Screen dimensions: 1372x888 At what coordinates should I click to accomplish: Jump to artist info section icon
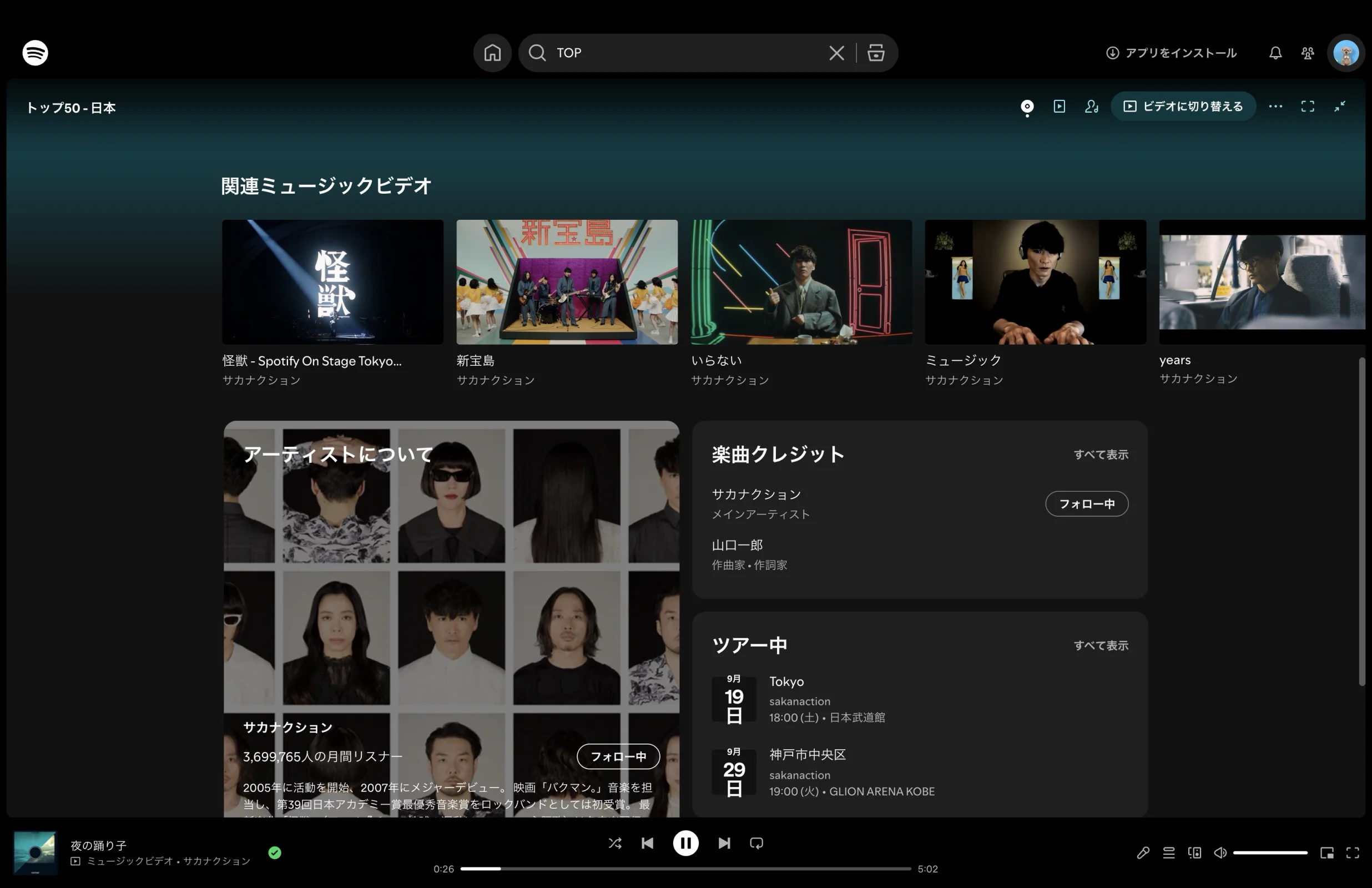click(x=1091, y=106)
